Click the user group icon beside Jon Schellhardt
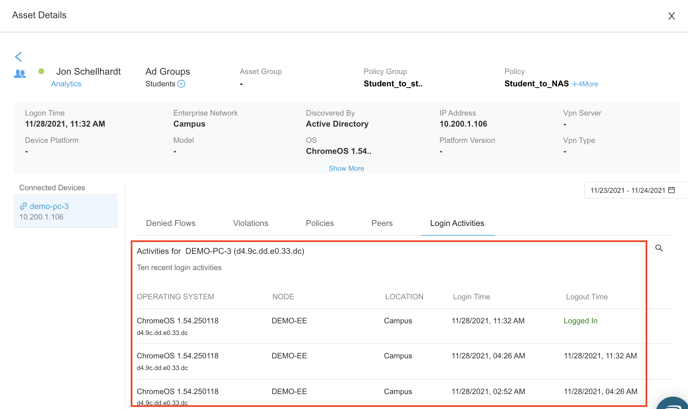Viewport: 688px width, 409px height. (x=20, y=74)
